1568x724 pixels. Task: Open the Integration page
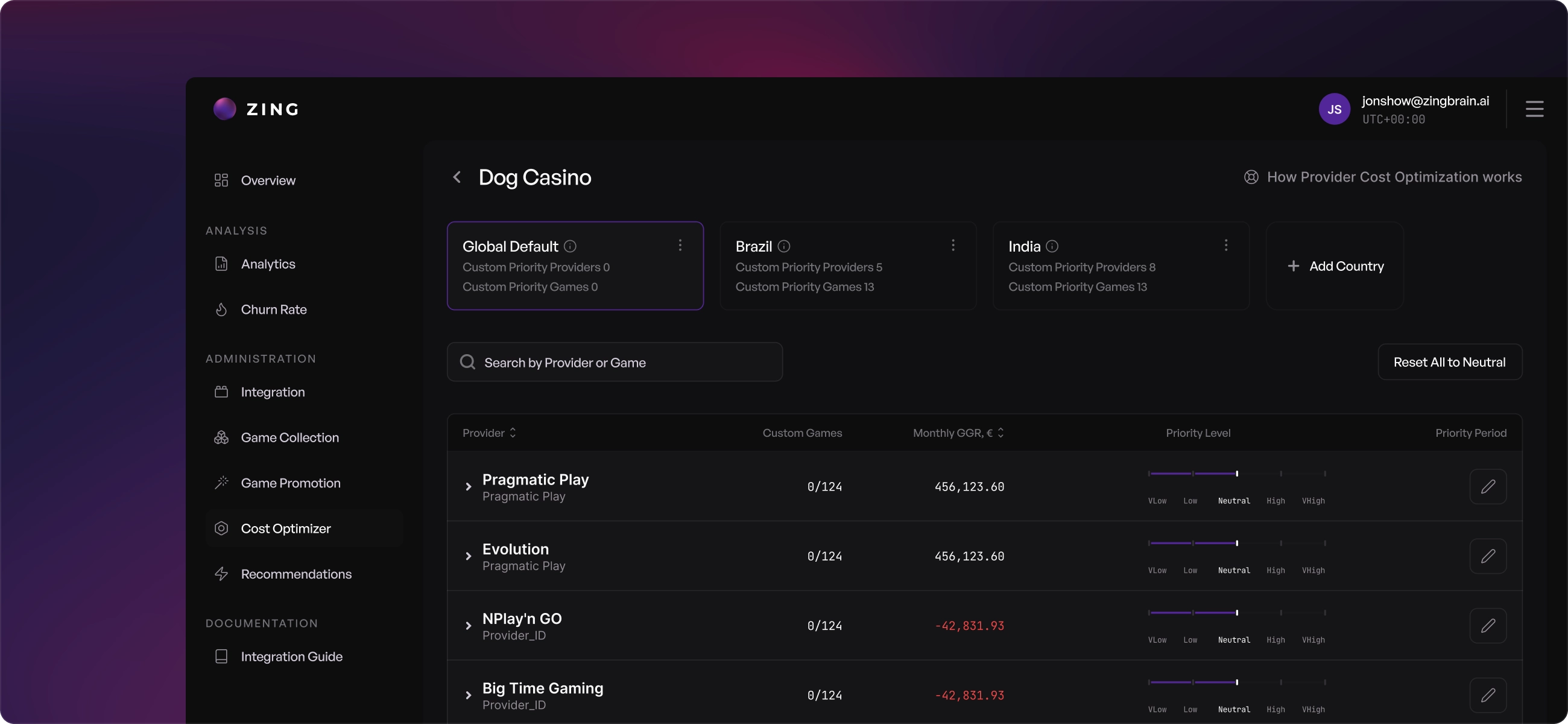click(273, 392)
